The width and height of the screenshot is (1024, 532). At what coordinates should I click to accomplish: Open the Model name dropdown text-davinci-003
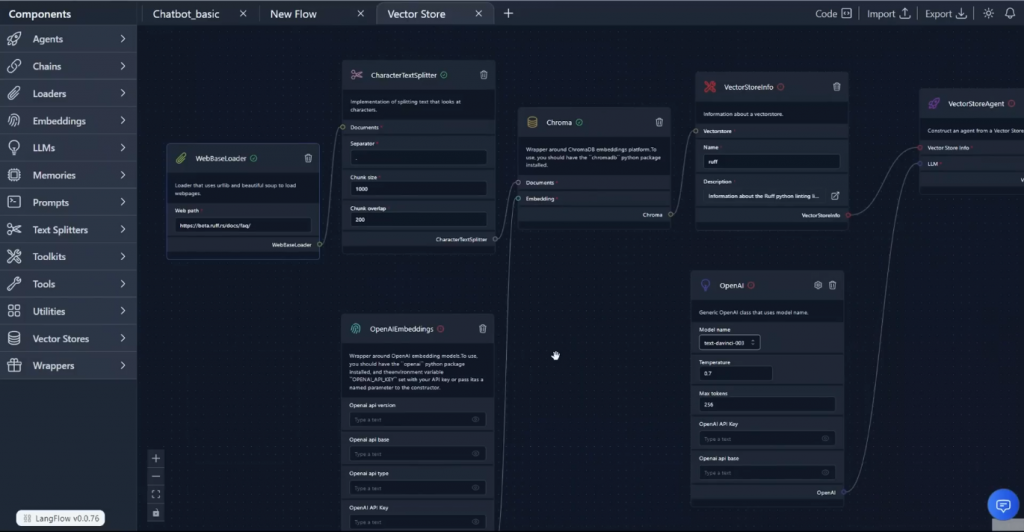[x=729, y=343]
